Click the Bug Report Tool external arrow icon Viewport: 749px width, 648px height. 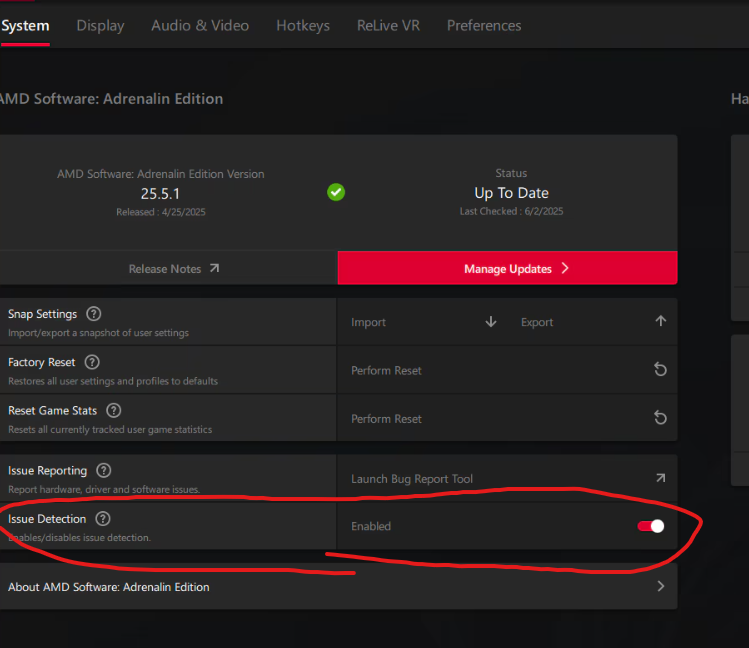click(x=661, y=478)
